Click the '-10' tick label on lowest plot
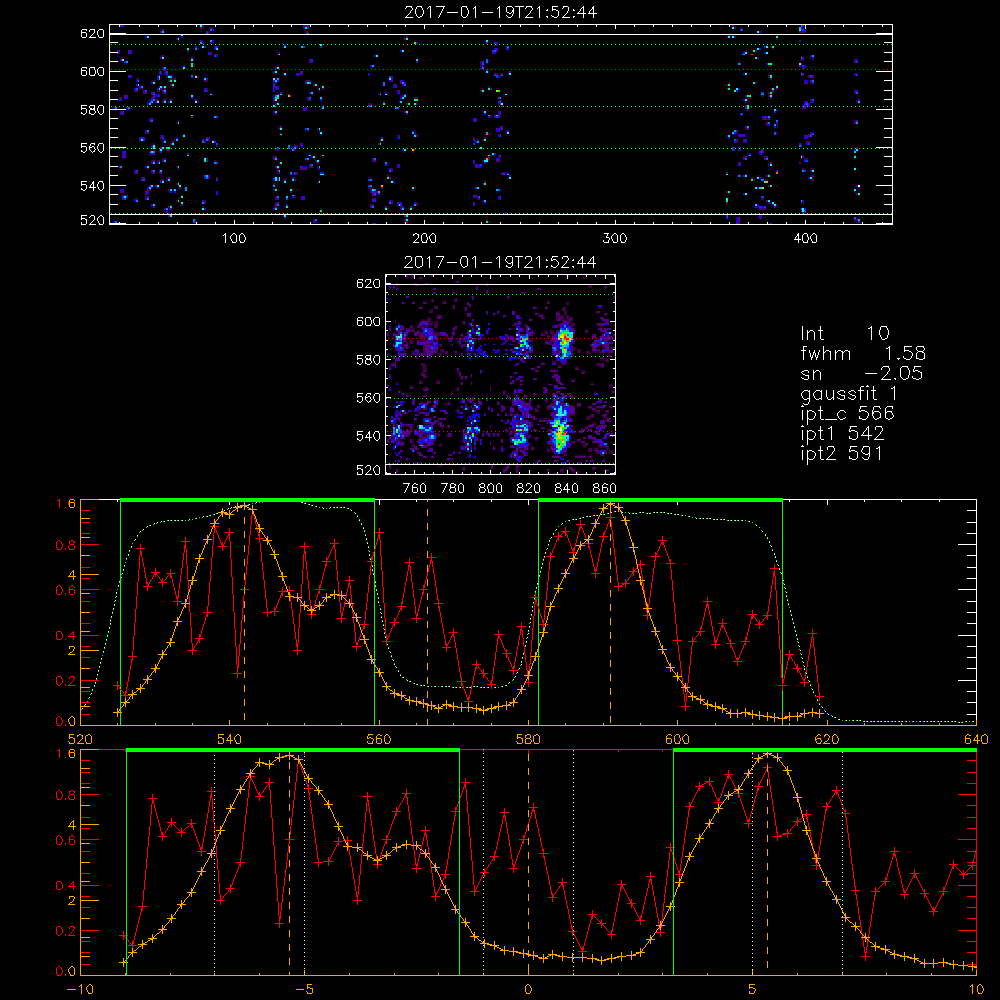 (x=80, y=989)
